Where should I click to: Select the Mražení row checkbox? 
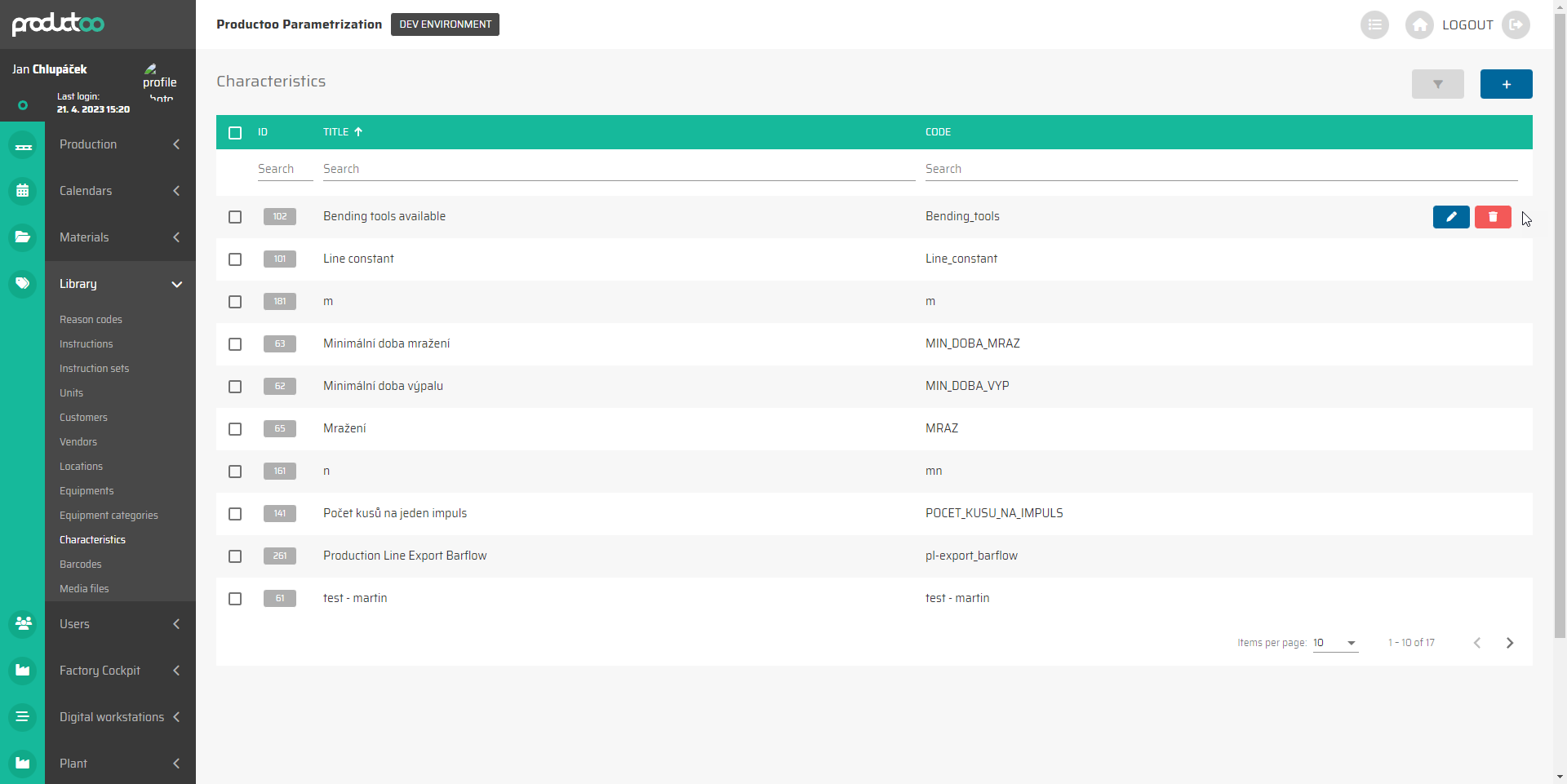[x=235, y=429]
